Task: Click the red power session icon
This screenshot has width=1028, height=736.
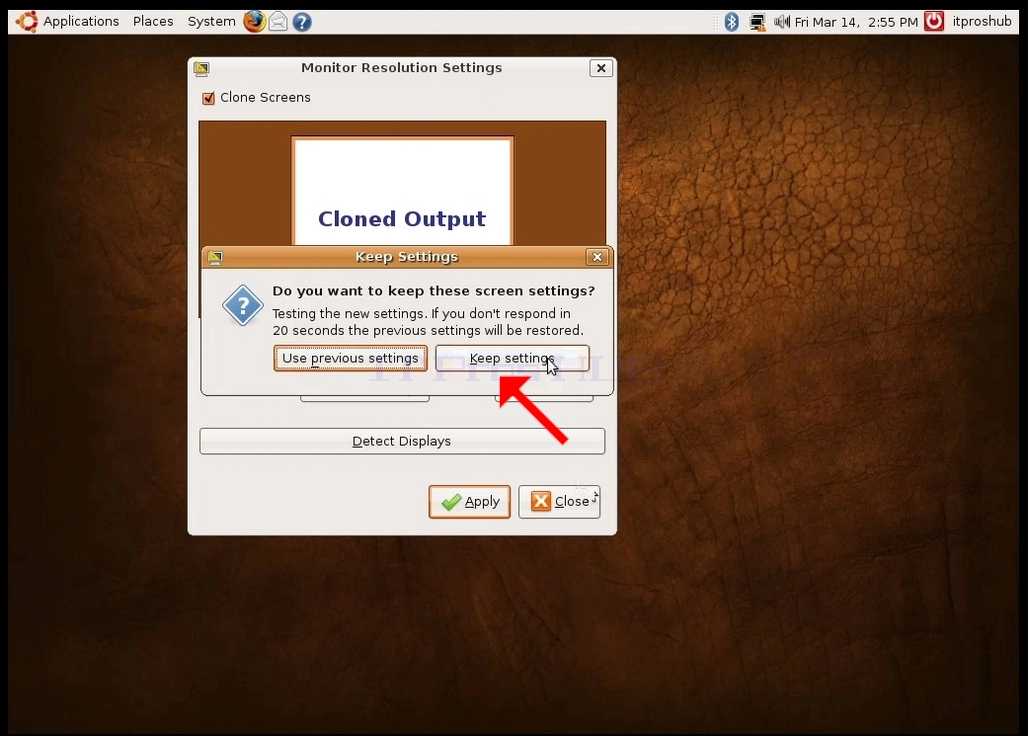Action: pos(934,21)
